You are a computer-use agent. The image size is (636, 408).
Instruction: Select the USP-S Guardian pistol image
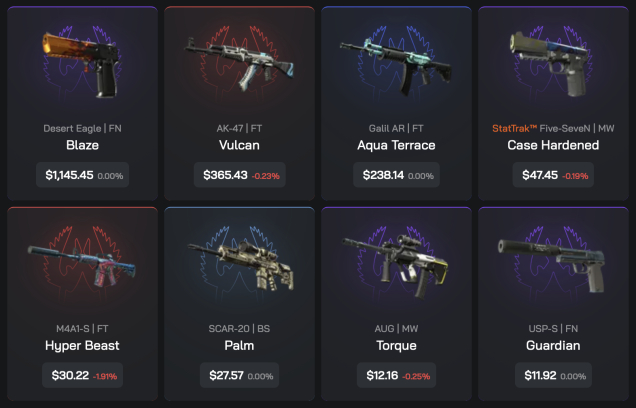tap(552, 265)
